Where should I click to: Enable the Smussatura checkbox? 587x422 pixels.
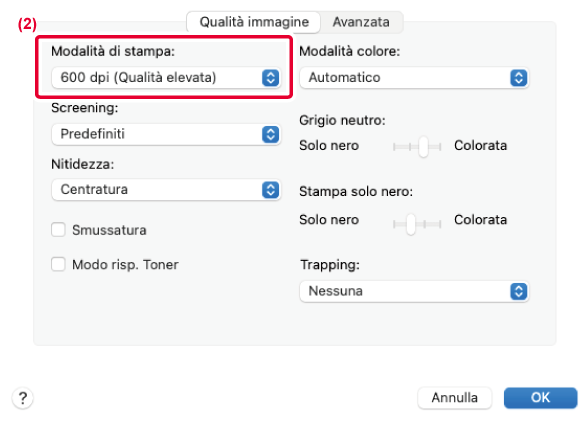58,230
